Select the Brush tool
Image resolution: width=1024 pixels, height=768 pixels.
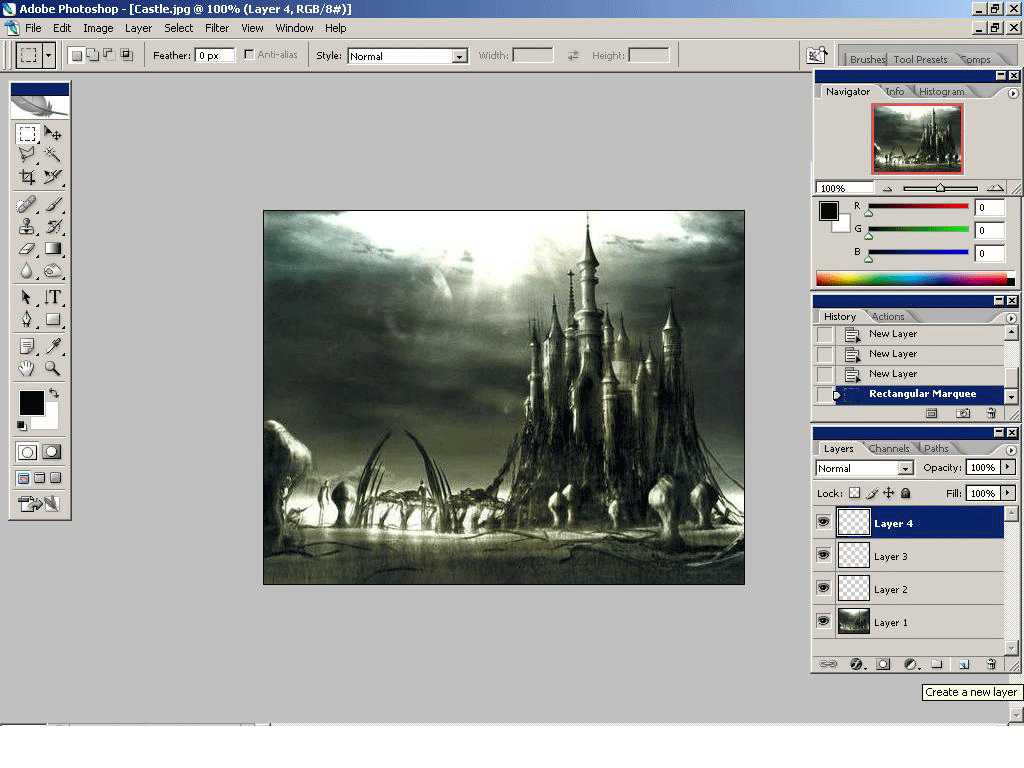pyautogui.click(x=52, y=205)
